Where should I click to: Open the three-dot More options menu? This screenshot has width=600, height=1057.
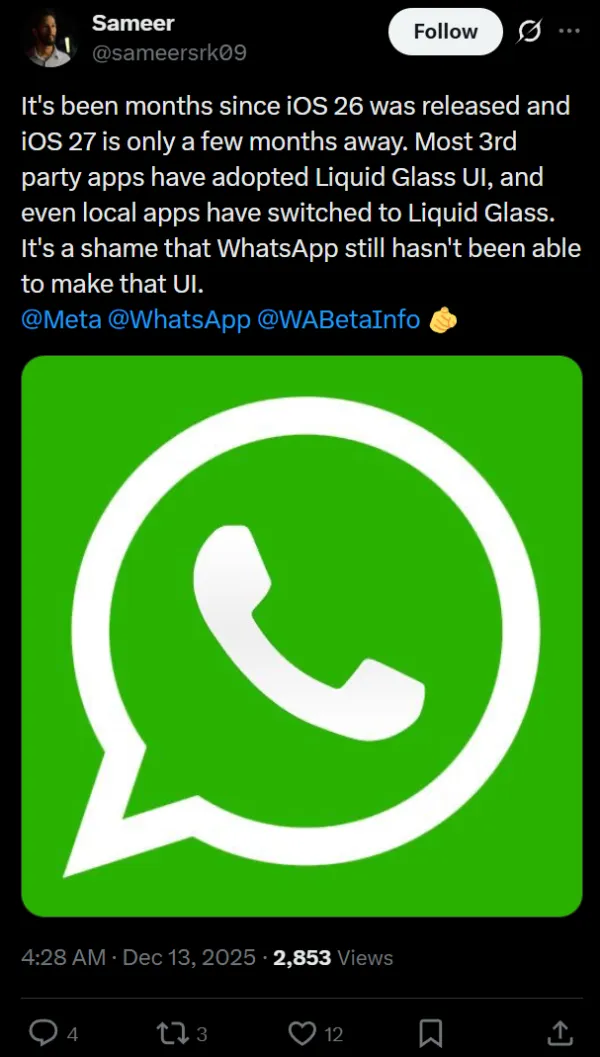tap(568, 32)
